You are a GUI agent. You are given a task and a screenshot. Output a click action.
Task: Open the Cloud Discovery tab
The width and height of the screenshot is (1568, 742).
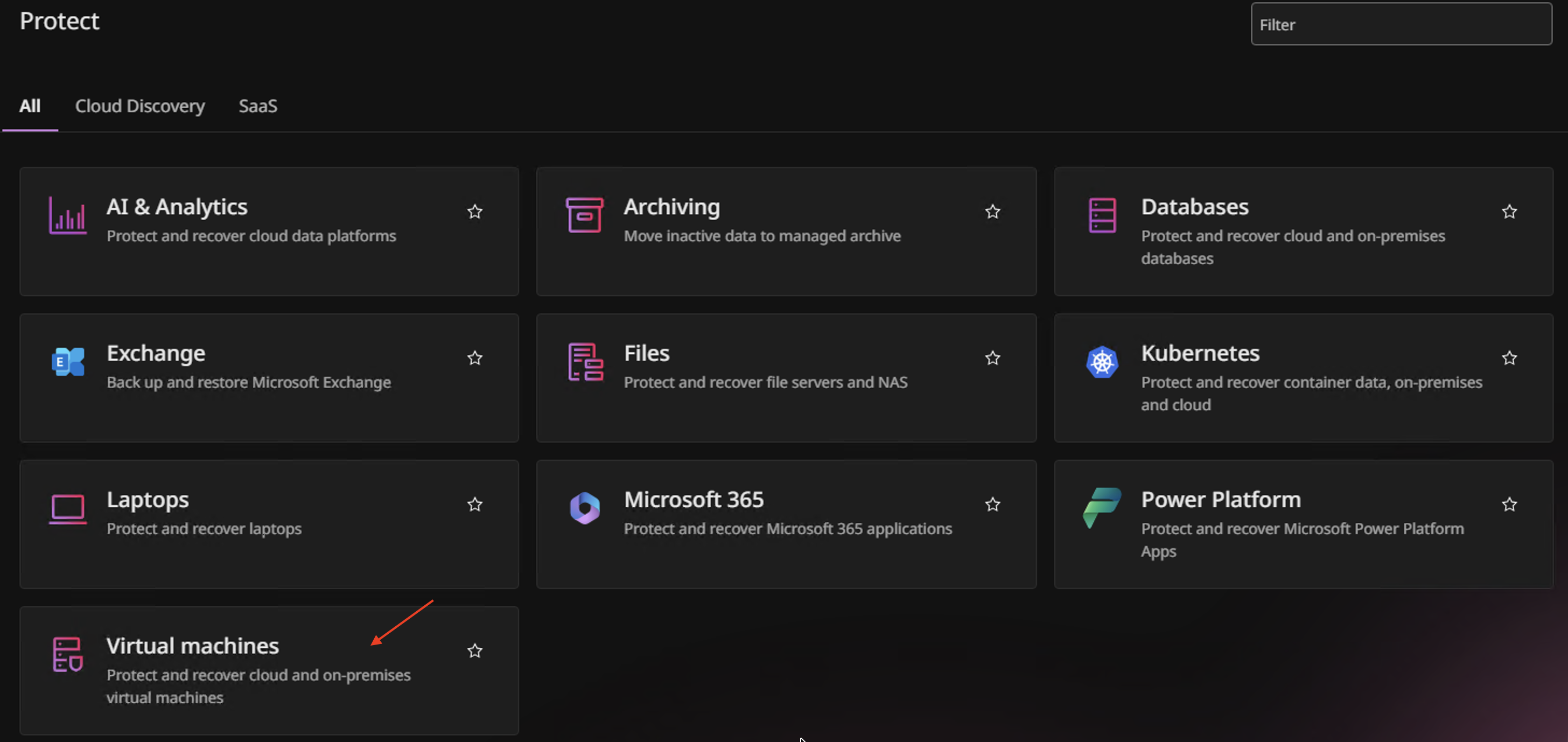[140, 107]
